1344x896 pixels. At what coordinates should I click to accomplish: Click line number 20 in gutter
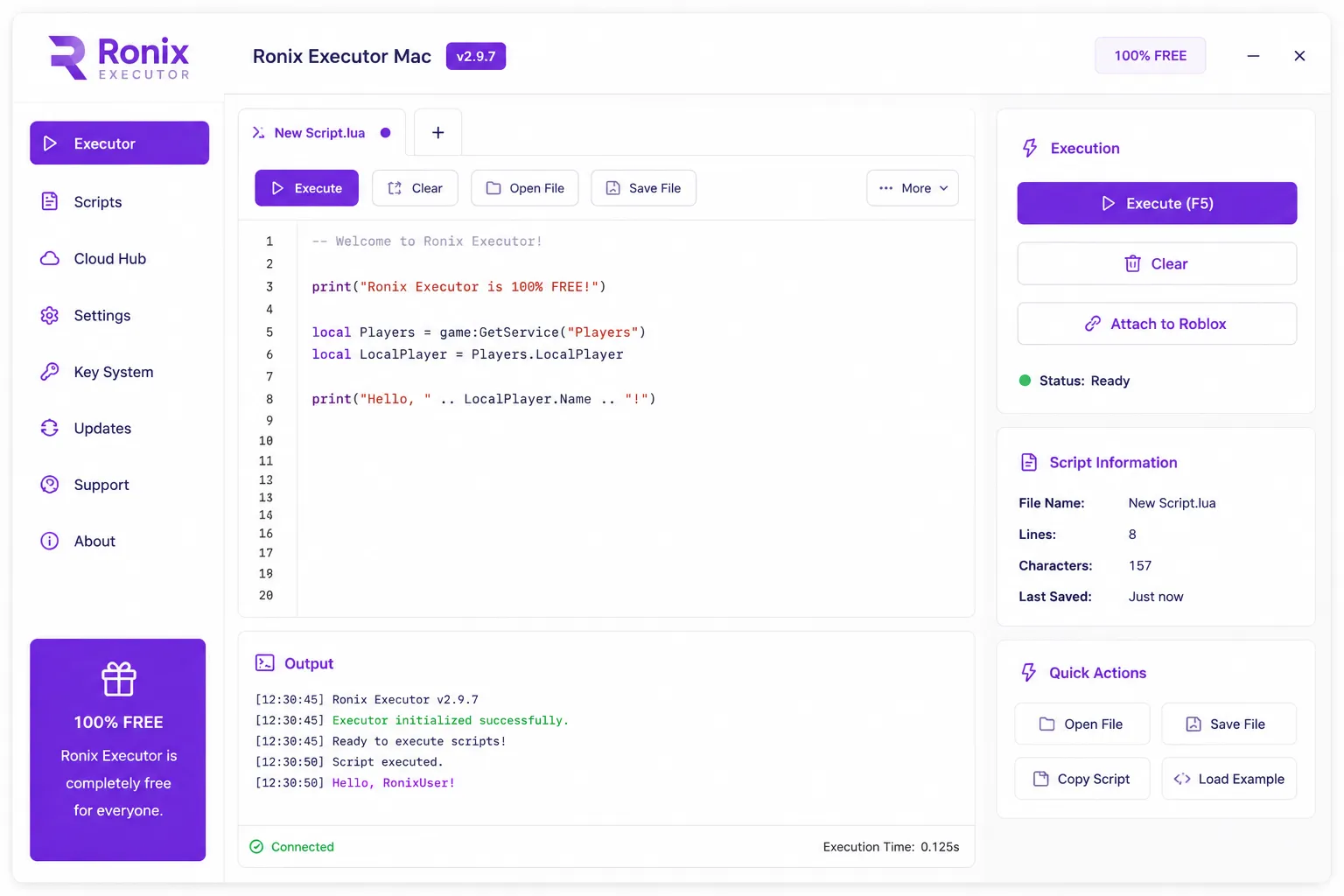[266, 595]
